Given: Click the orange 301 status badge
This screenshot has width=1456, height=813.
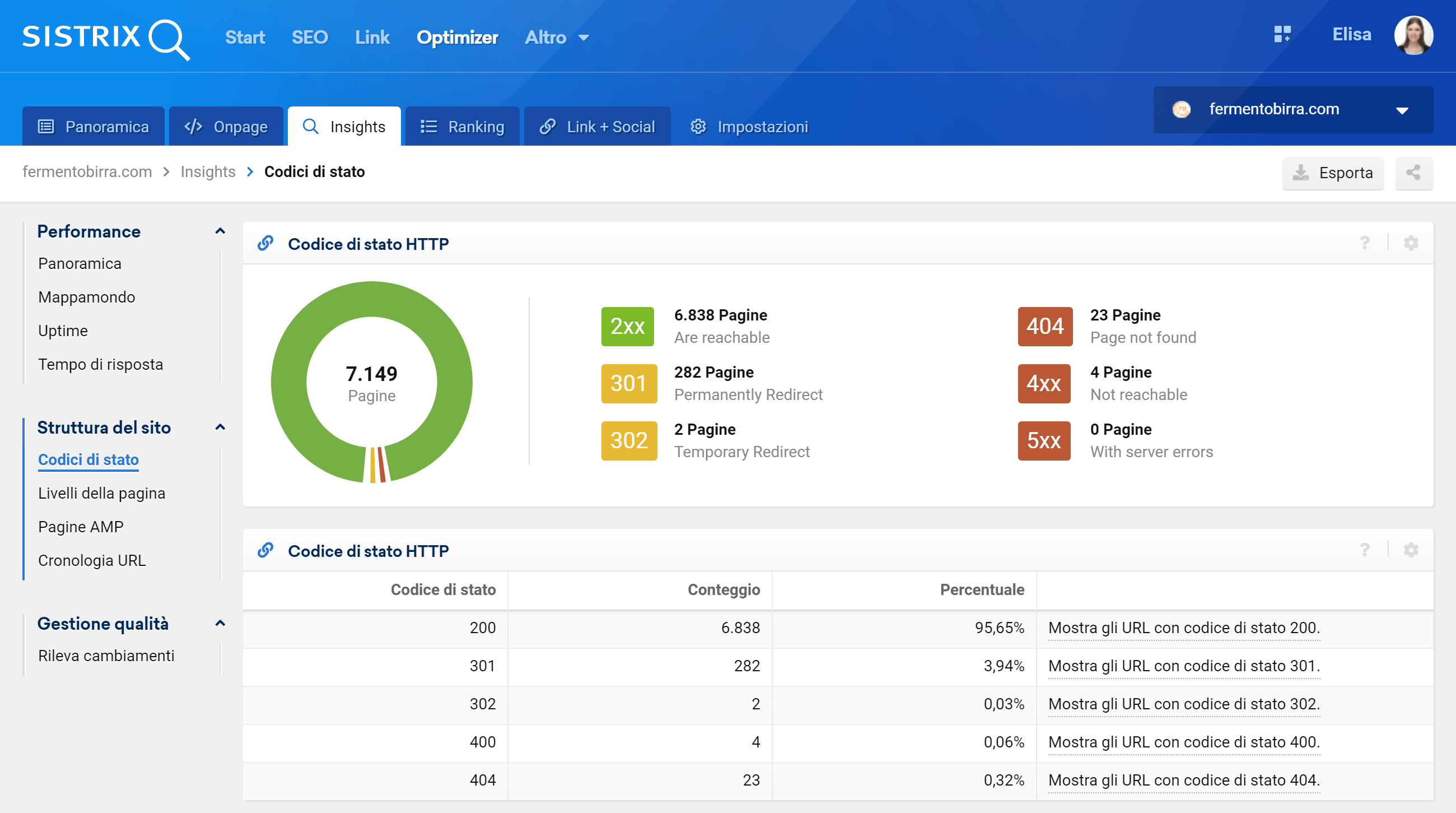Looking at the screenshot, I should pyautogui.click(x=628, y=383).
